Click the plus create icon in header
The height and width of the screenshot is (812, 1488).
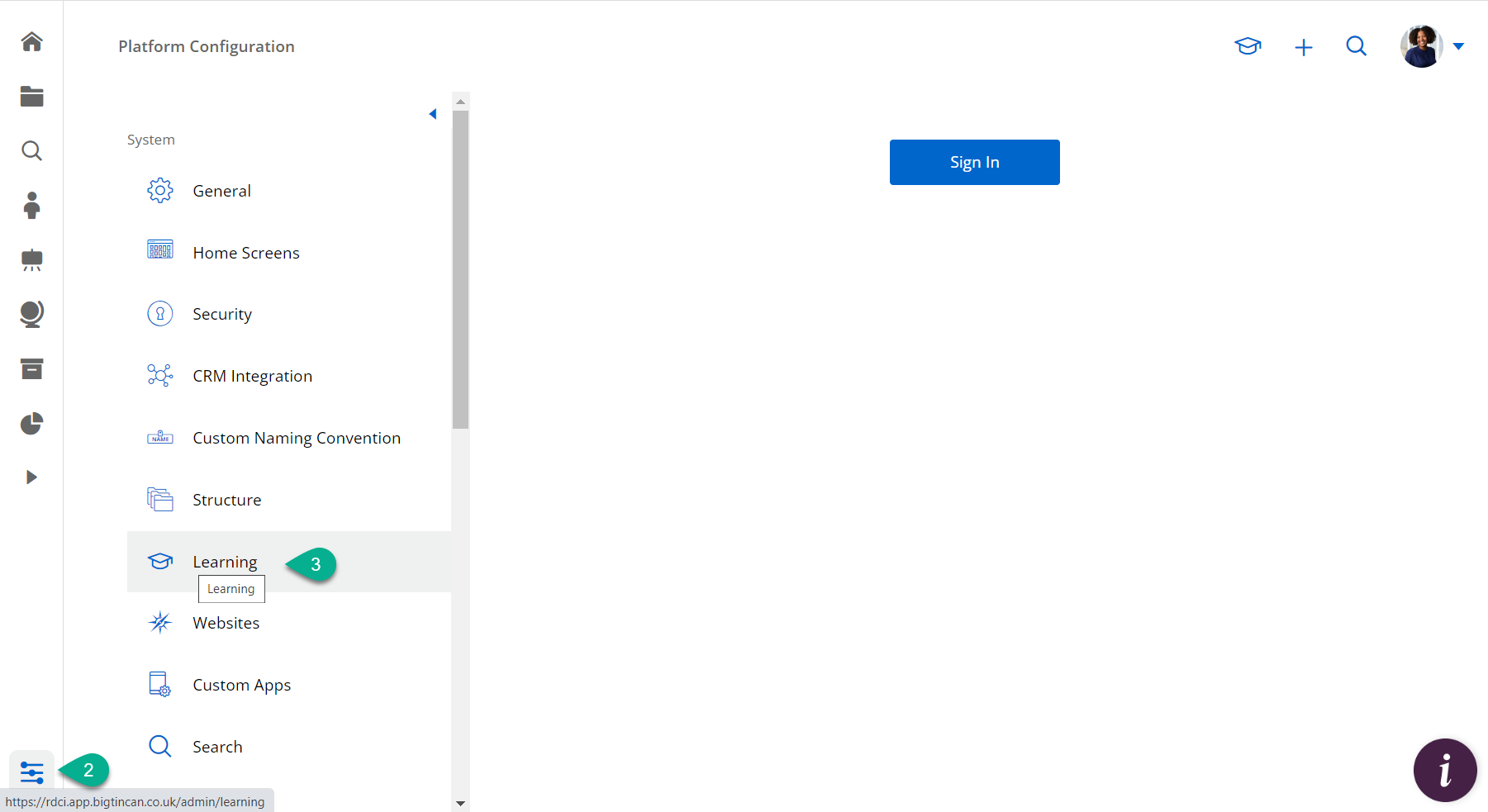(x=1303, y=47)
